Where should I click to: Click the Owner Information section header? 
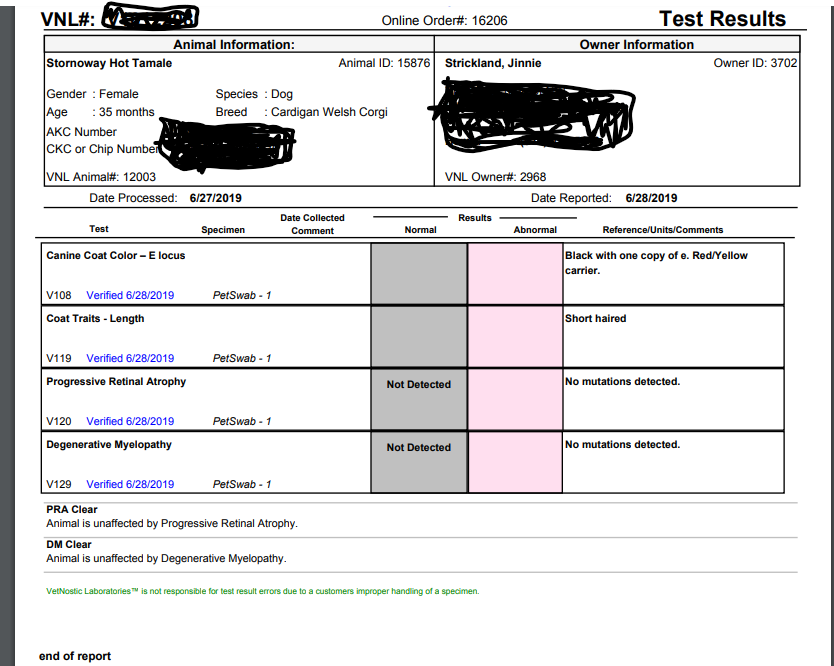636,45
